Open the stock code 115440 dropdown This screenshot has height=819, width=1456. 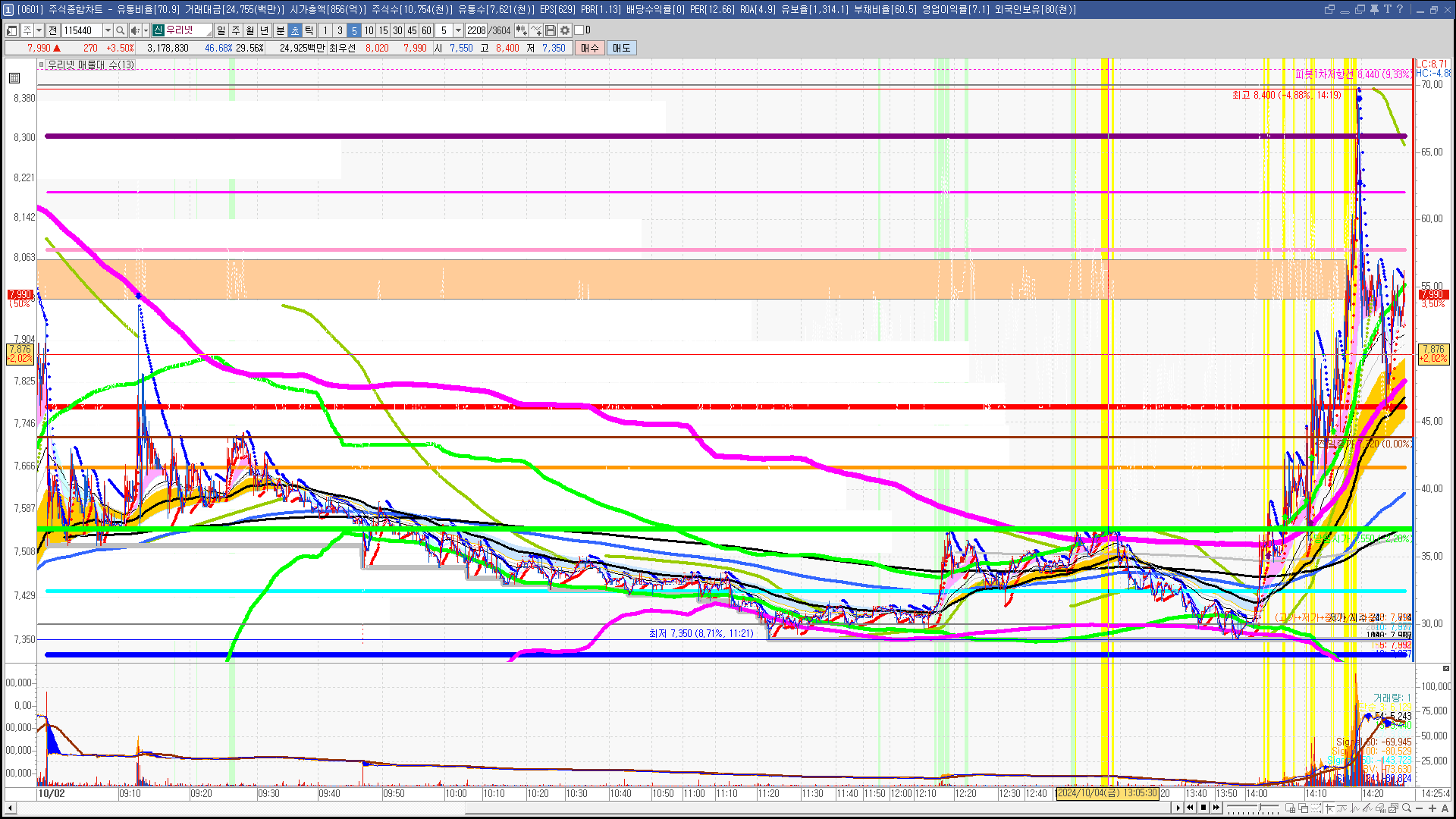click(108, 30)
